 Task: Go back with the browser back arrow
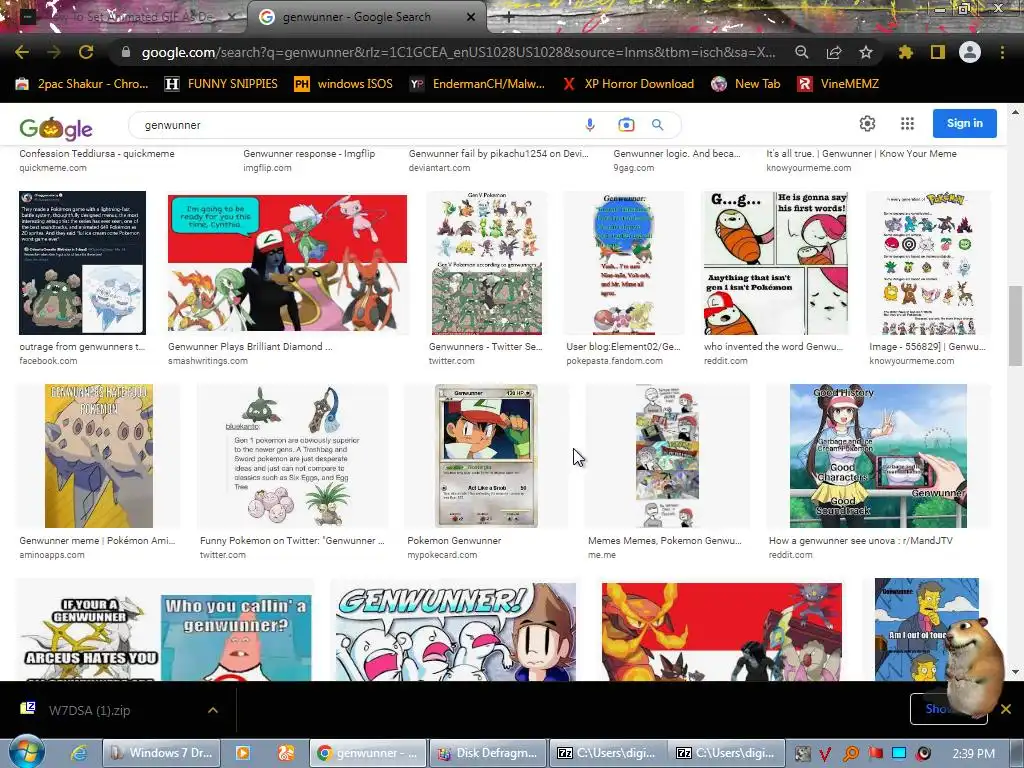pyautogui.click(x=22, y=52)
